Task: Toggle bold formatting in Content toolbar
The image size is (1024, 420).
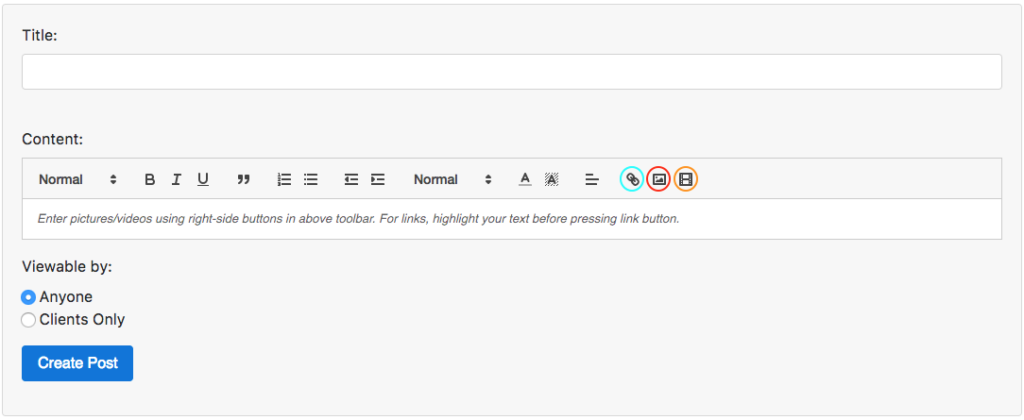Action: (150, 180)
